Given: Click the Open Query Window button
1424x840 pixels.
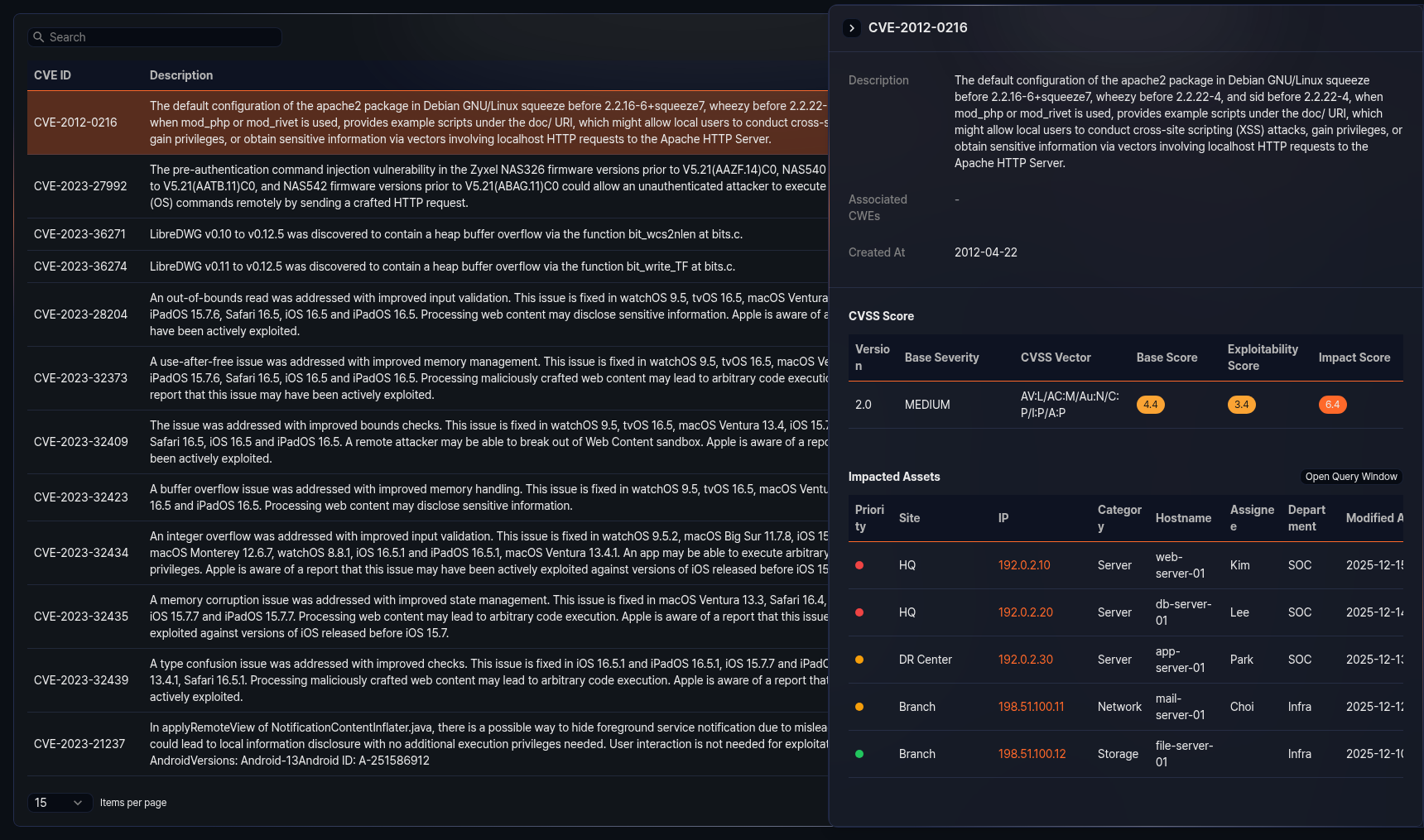Looking at the screenshot, I should click(x=1350, y=476).
